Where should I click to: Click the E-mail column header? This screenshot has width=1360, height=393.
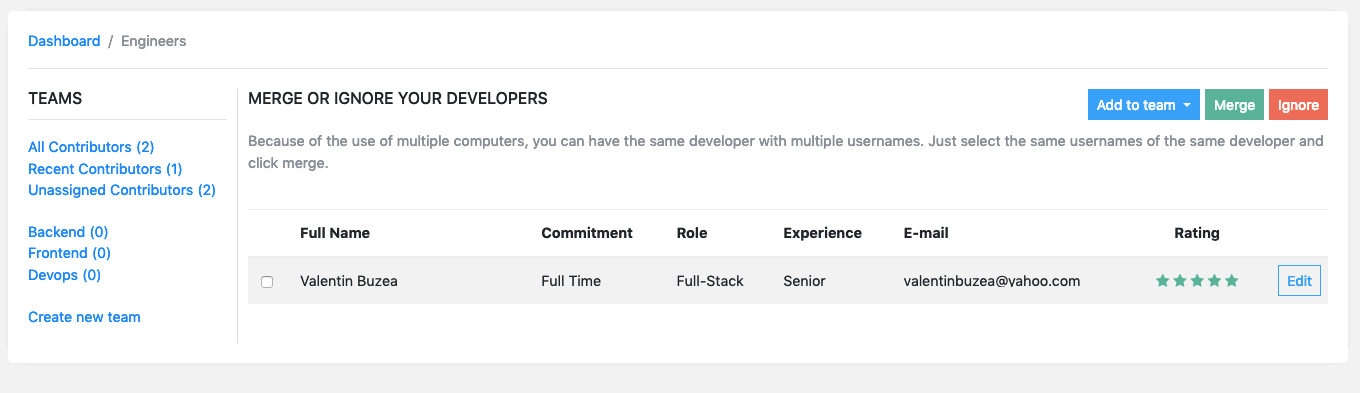pos(926,233)
